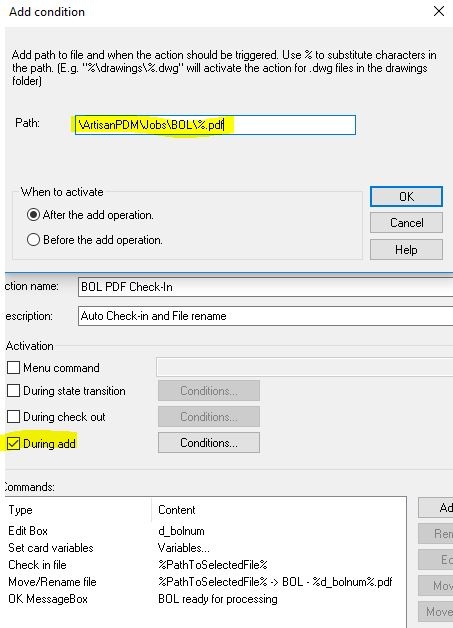
Task: Uncheck the During add checkbox
Action: click(14, 443)
